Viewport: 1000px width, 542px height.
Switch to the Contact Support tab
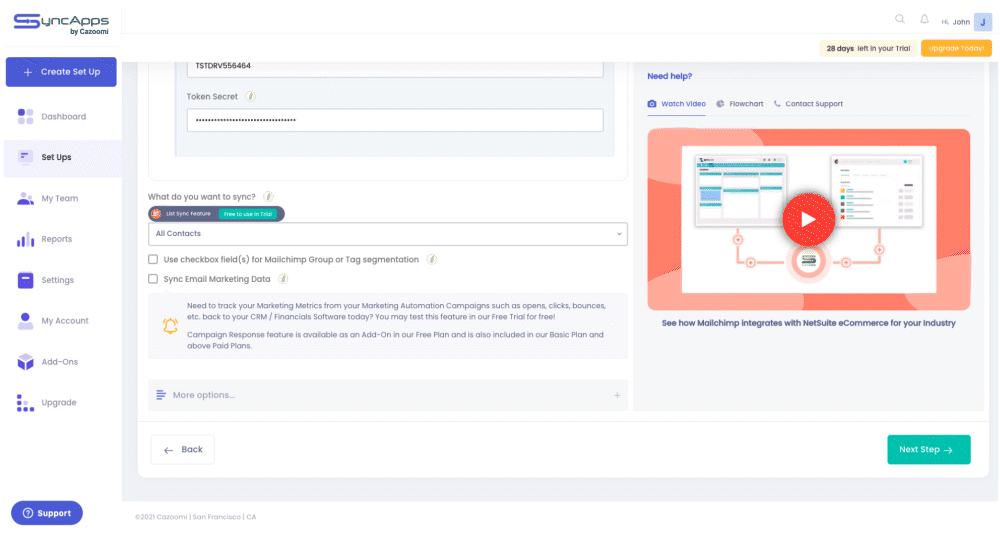(808, 104)
